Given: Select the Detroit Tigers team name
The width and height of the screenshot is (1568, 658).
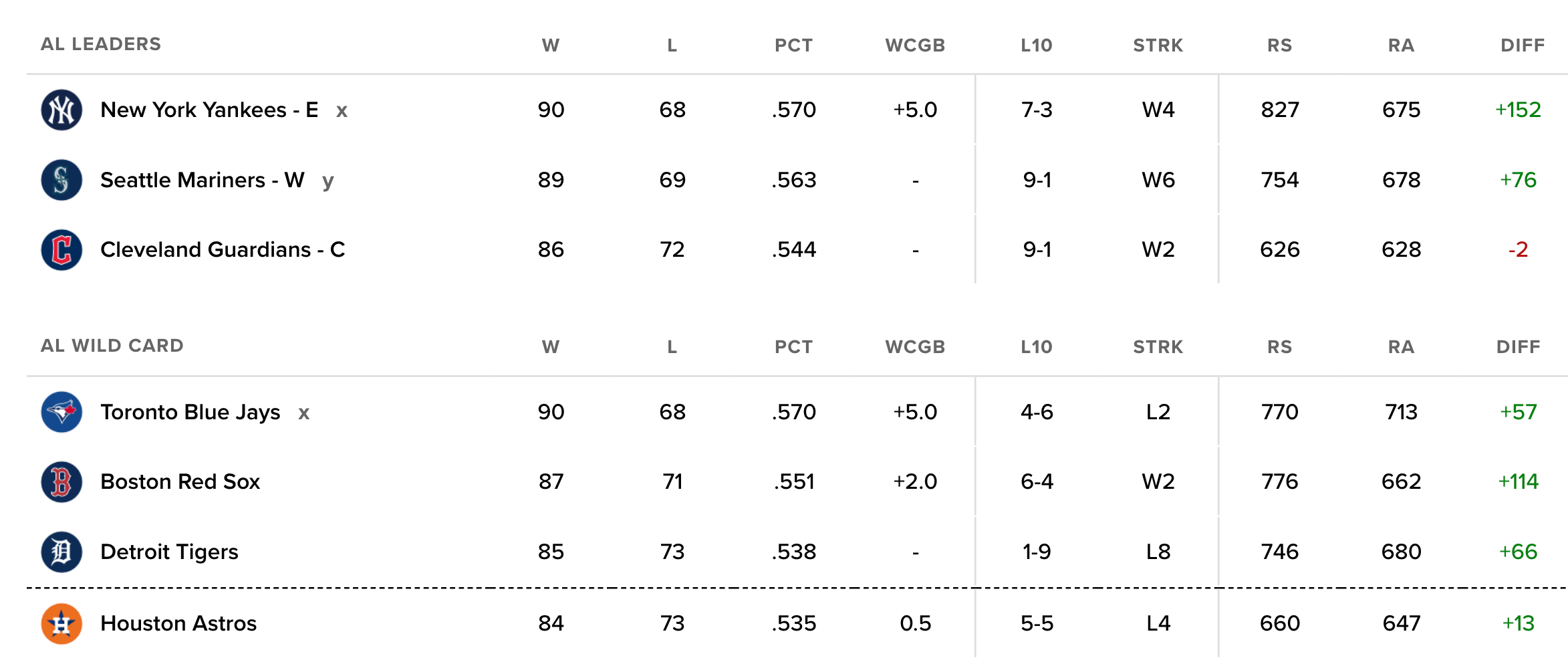Looking at the screenshot, I should click(169, 552).
